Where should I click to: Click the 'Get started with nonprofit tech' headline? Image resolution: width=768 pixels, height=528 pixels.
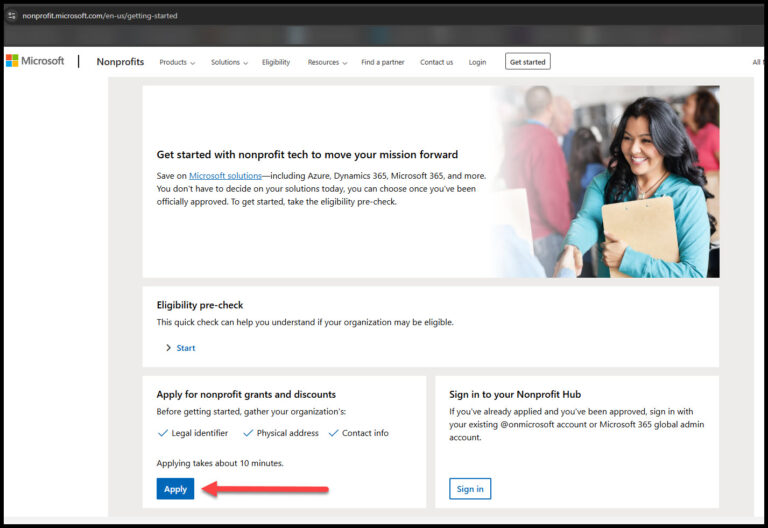tap(307, 155)
